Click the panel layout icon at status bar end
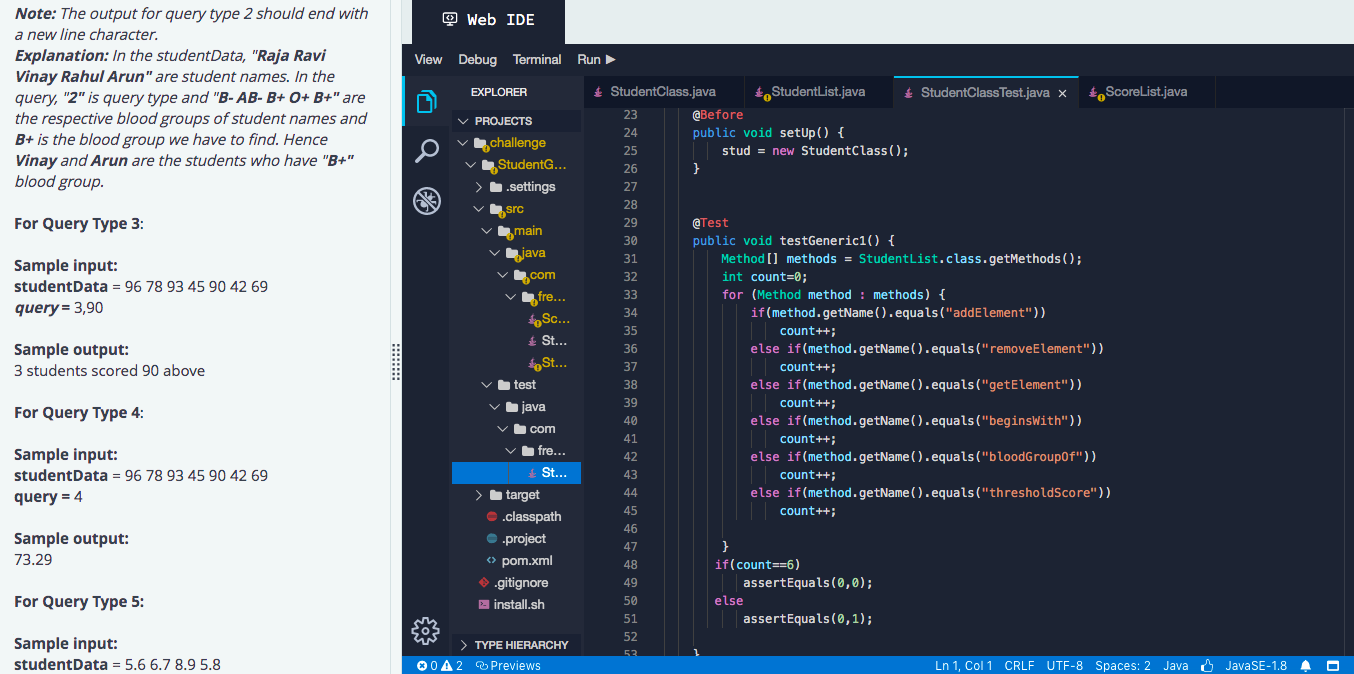Image resolution: width=1354 pixels, height=674 pixels. 1333,664
